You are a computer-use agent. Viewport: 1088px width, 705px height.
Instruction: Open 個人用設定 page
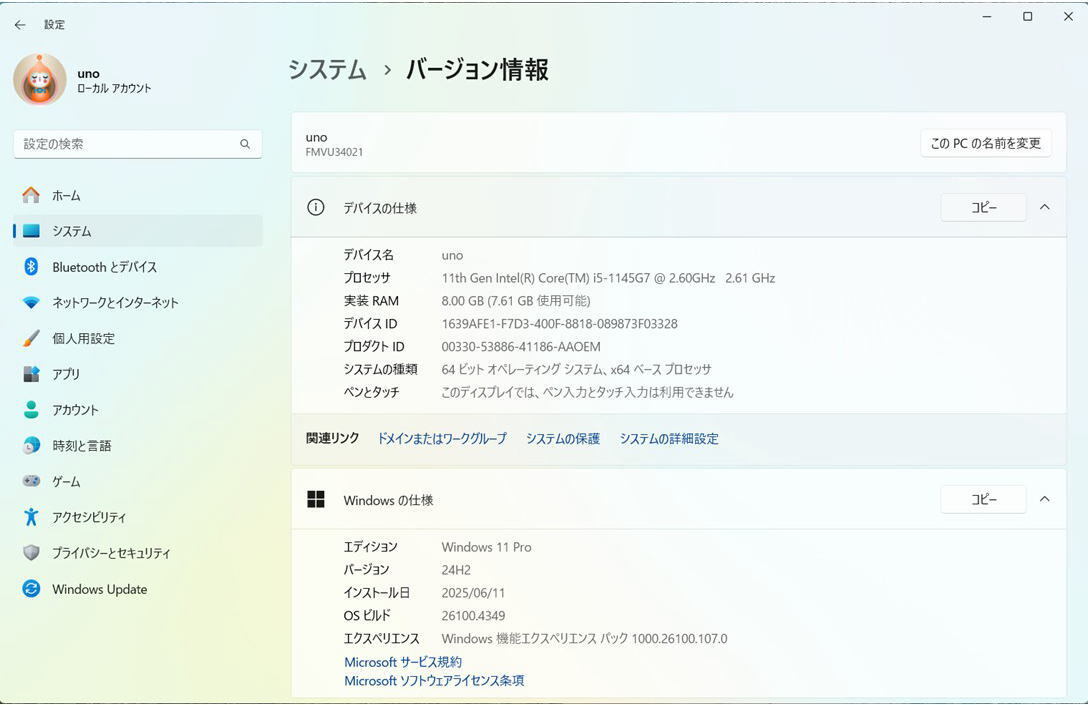(x=138, y=339)
